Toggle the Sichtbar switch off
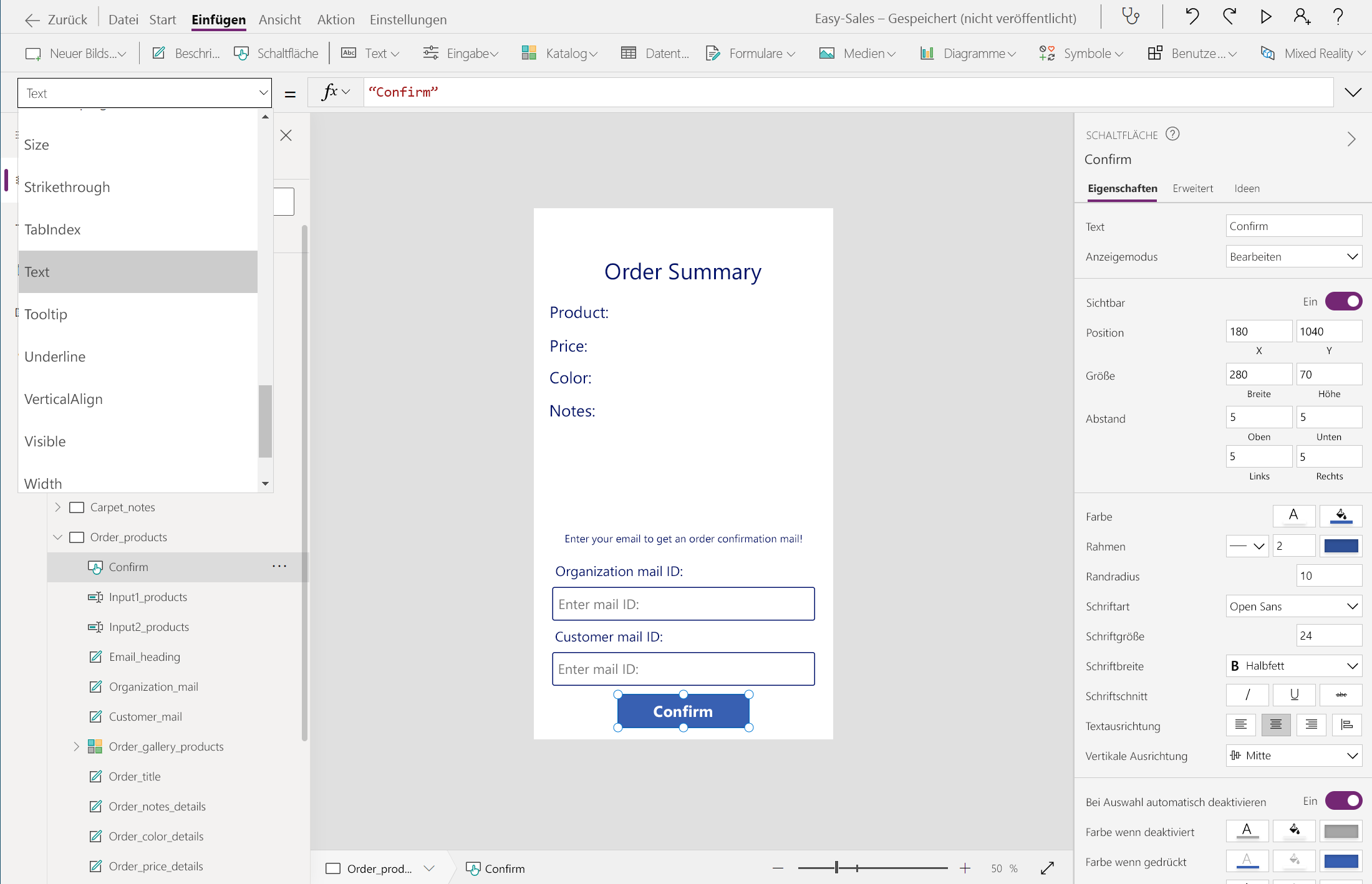This screenshot has width=1372, height=884. pos(1343,302)
